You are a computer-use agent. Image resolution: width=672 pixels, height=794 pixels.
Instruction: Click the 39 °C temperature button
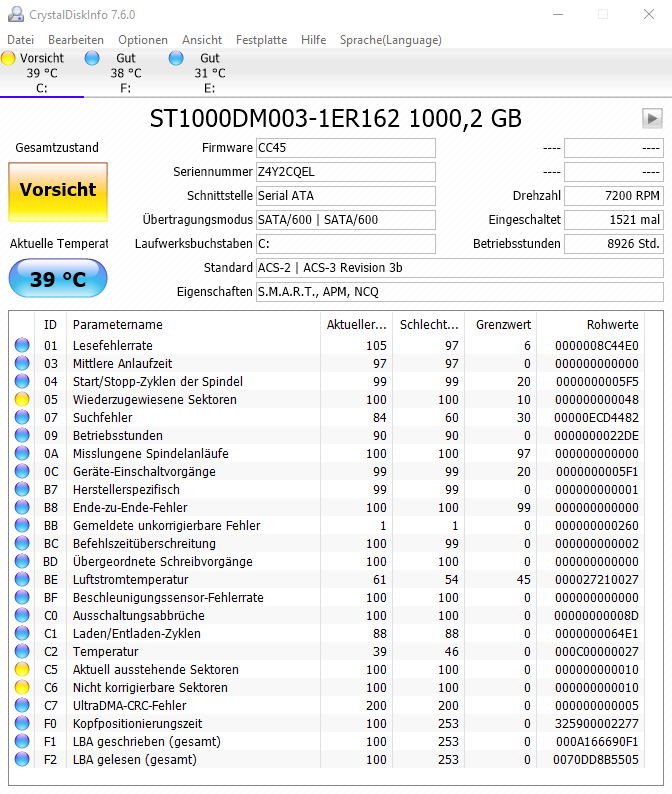pos(58,279)
